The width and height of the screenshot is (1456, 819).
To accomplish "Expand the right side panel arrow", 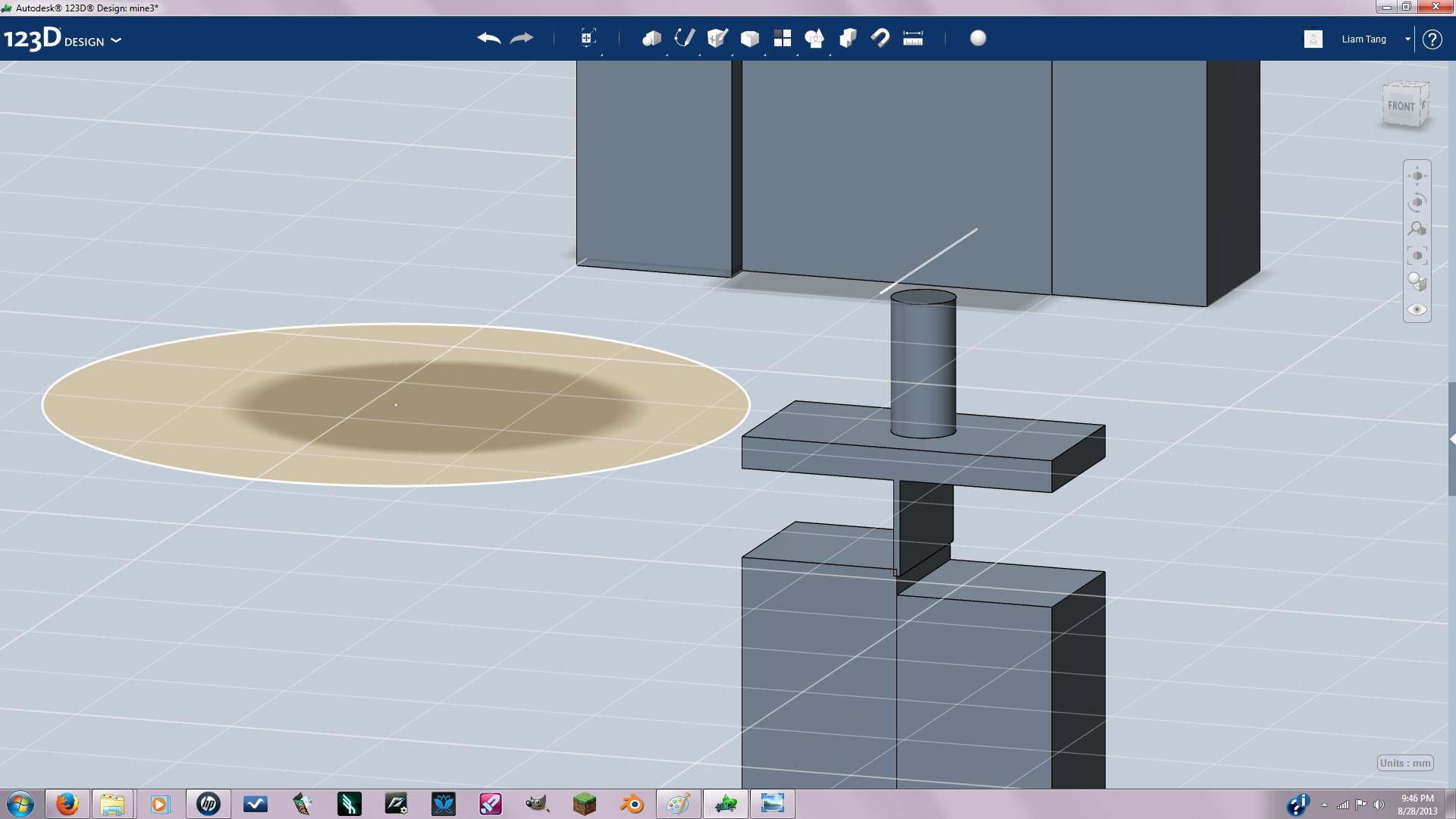I will point(1452,439).
